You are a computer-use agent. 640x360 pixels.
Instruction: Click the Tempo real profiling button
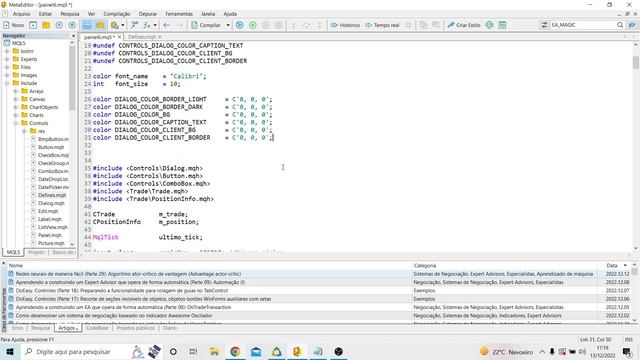click(x=382, y=25)
